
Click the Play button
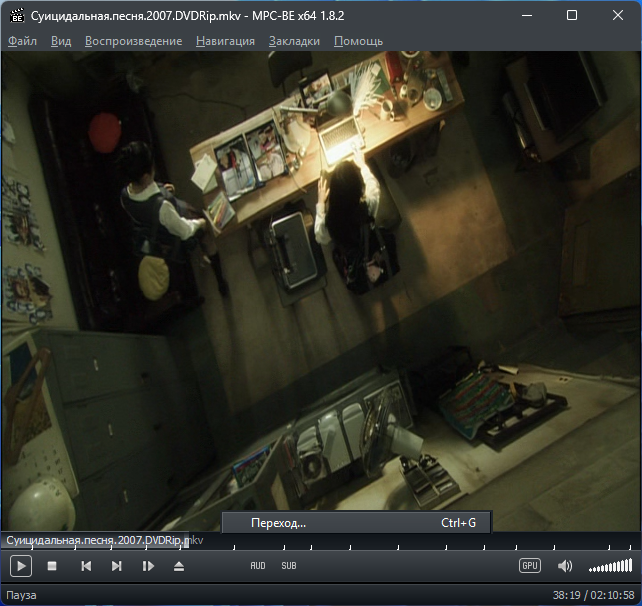[21, 566]
